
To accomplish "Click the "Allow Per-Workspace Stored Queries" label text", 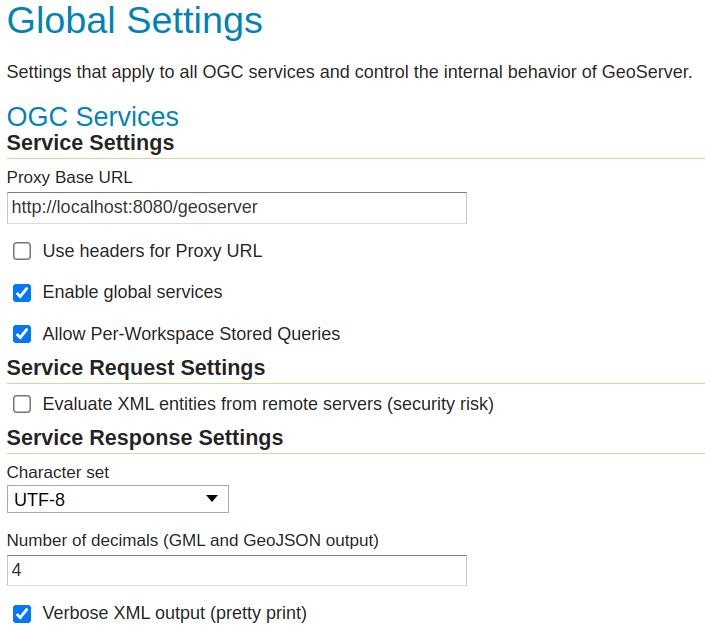I will (191, 334).
